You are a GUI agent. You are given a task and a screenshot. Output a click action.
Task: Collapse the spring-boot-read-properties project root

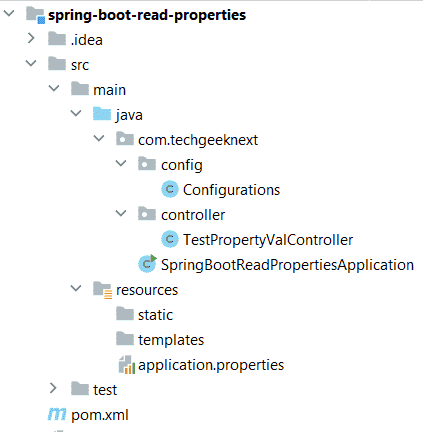click(9, 14)
